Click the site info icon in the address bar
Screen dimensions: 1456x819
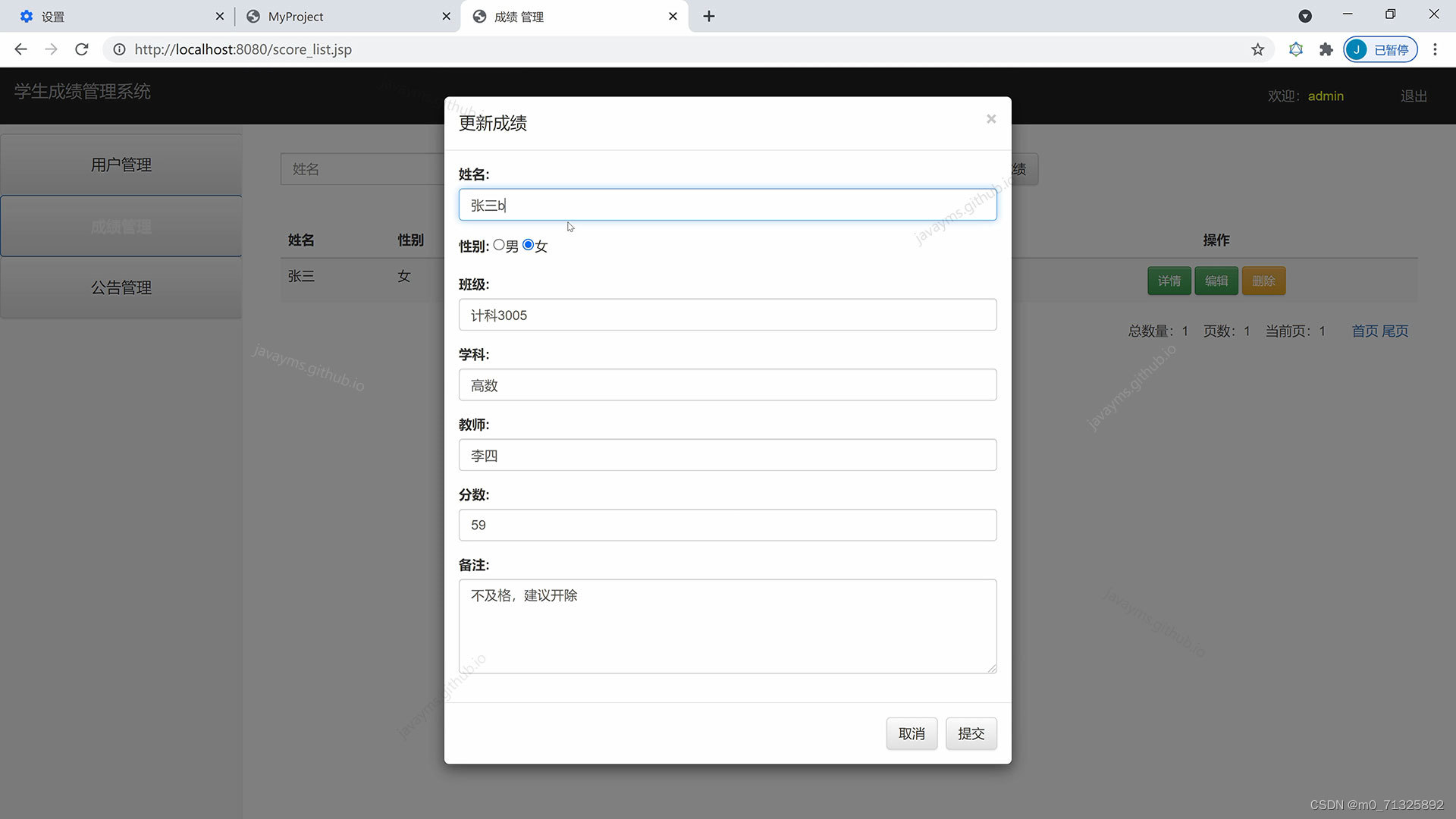click(119, 49)
